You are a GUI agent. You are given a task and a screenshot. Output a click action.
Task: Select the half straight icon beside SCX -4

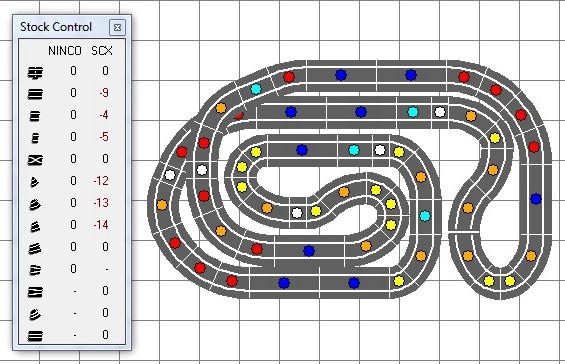35,116
